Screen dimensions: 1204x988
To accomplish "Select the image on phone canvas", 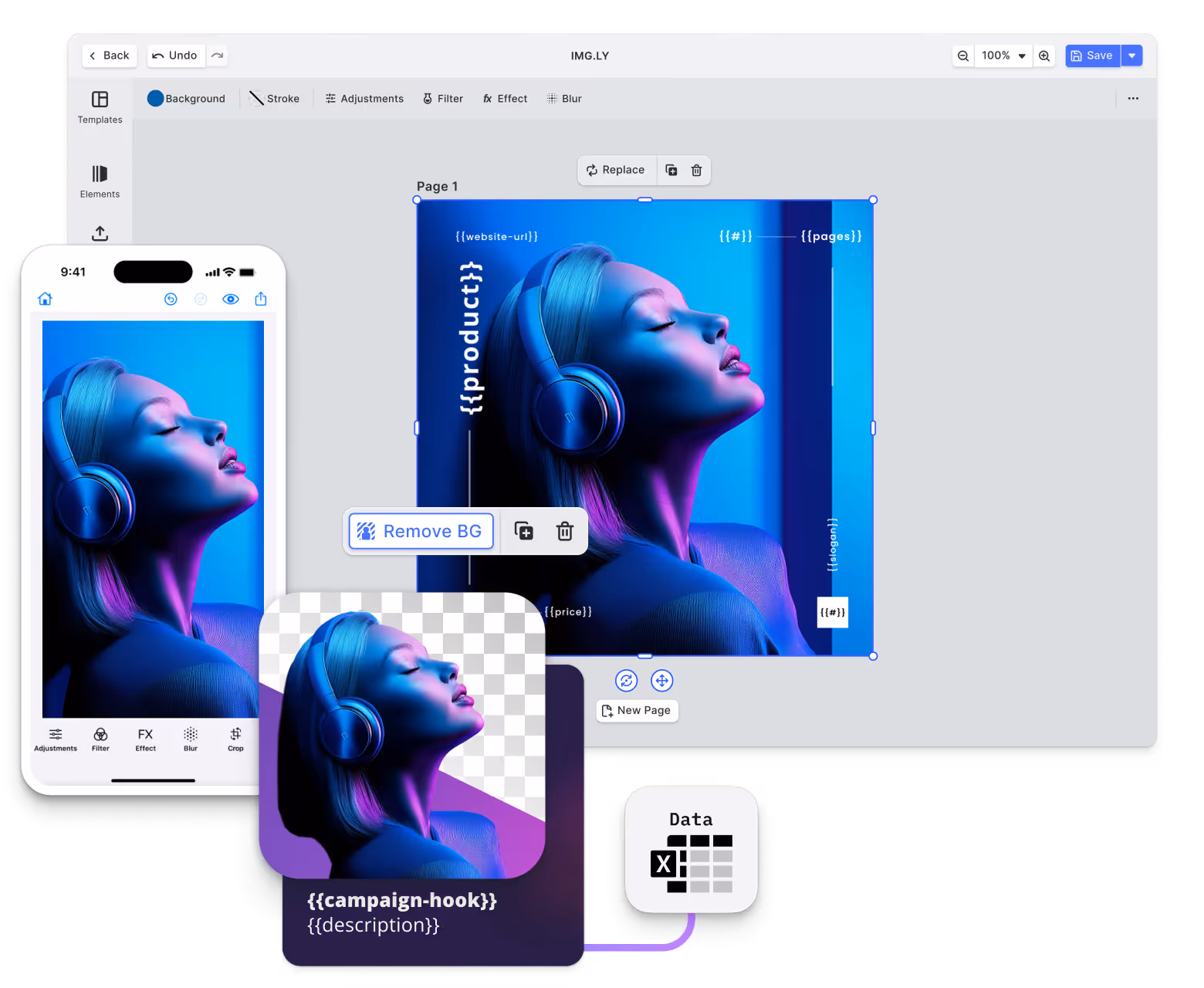I will (x=153, y=519).
